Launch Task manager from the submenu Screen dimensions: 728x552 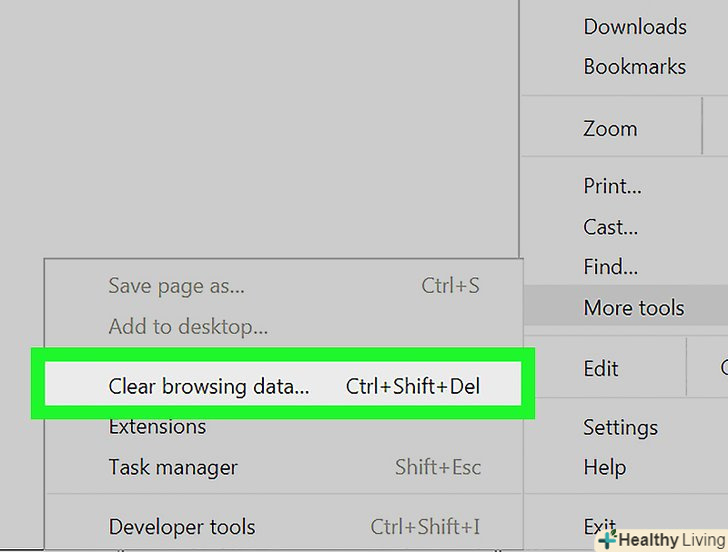click(173, 467)
